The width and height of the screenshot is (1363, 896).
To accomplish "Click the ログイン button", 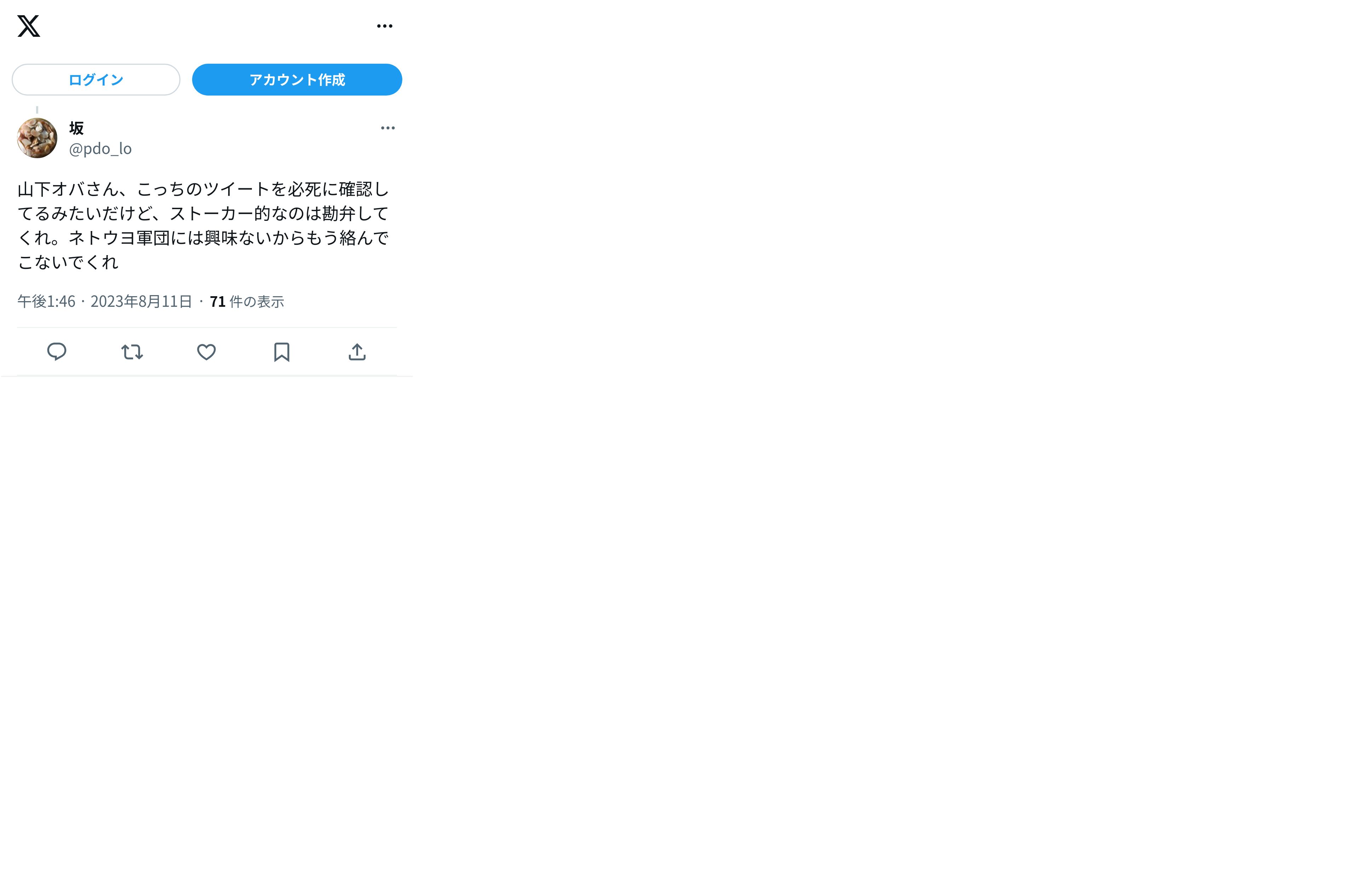I will [96, 80].
